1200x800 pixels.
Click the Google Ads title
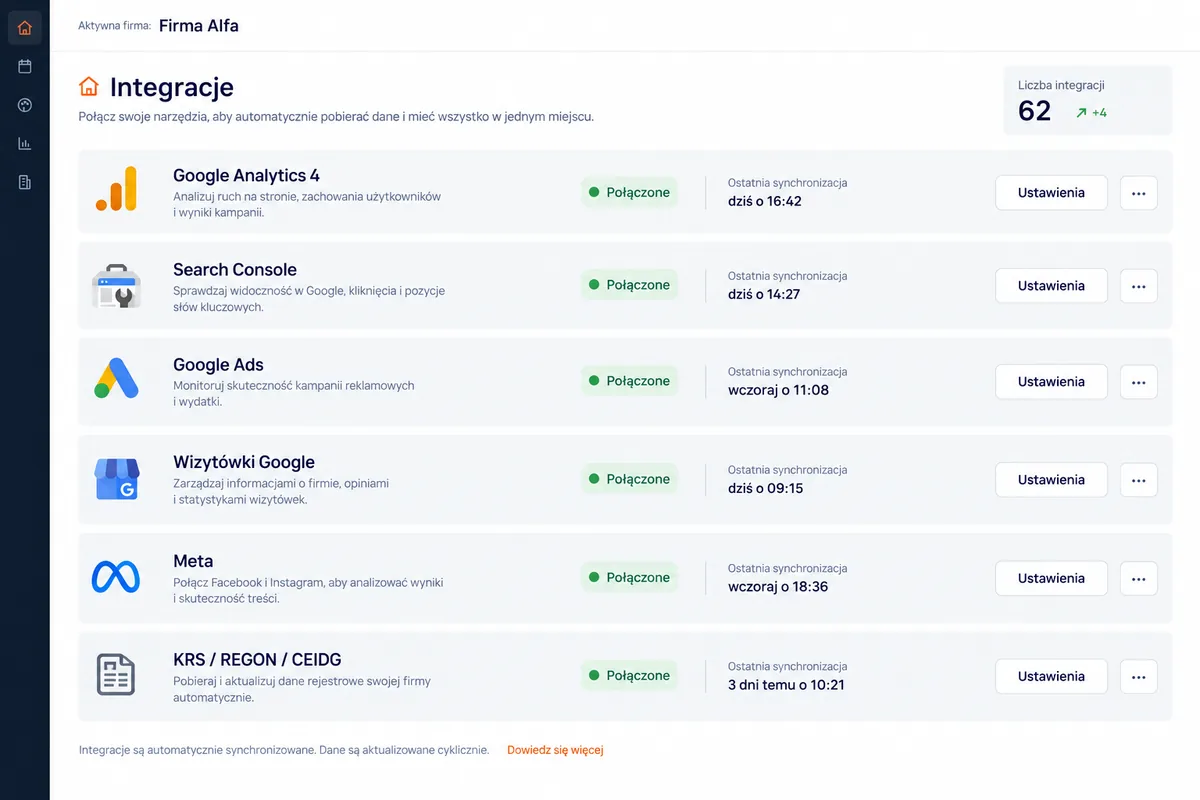click(218, 365)
